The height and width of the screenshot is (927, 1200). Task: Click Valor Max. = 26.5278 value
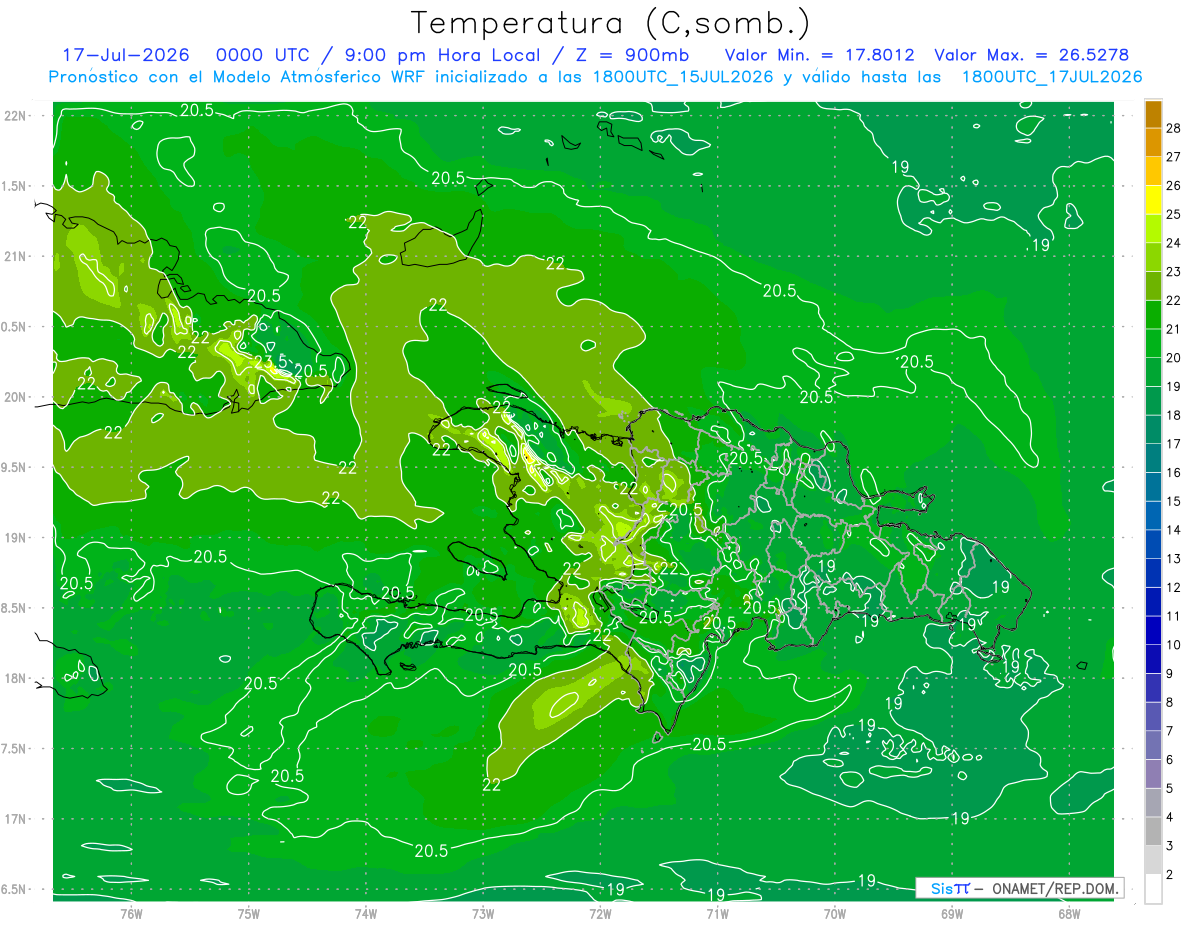tap(1032, 55)
